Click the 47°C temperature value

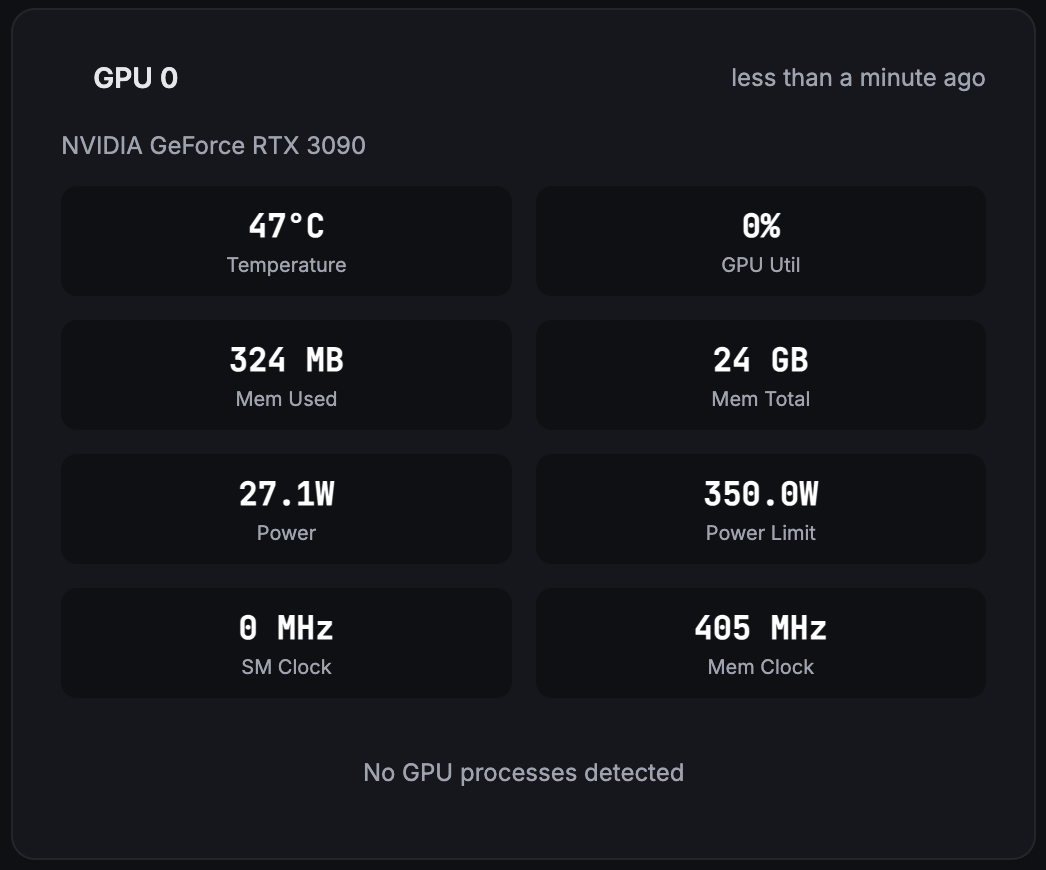click(286, 226)
